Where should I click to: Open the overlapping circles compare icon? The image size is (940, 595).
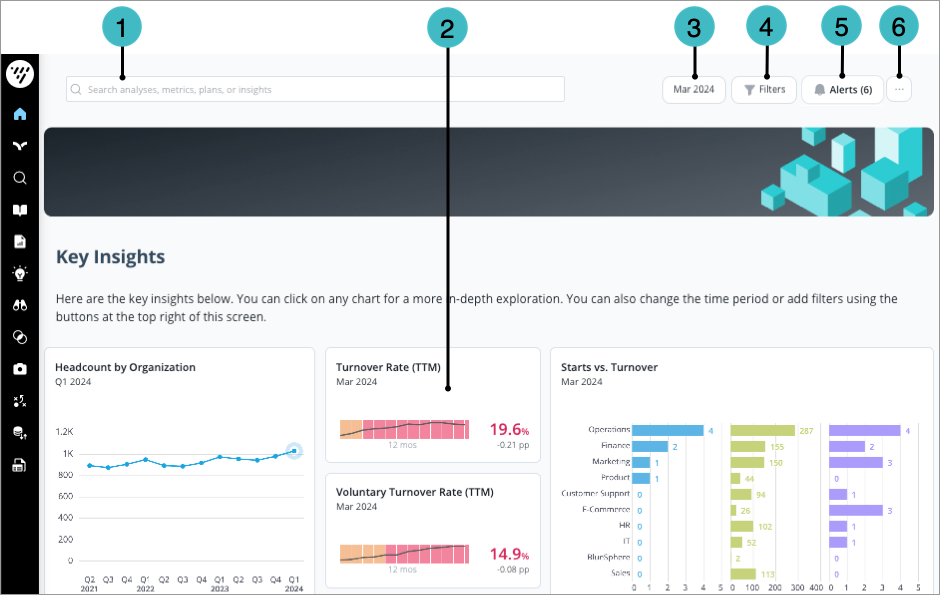[x=19, y=337]
